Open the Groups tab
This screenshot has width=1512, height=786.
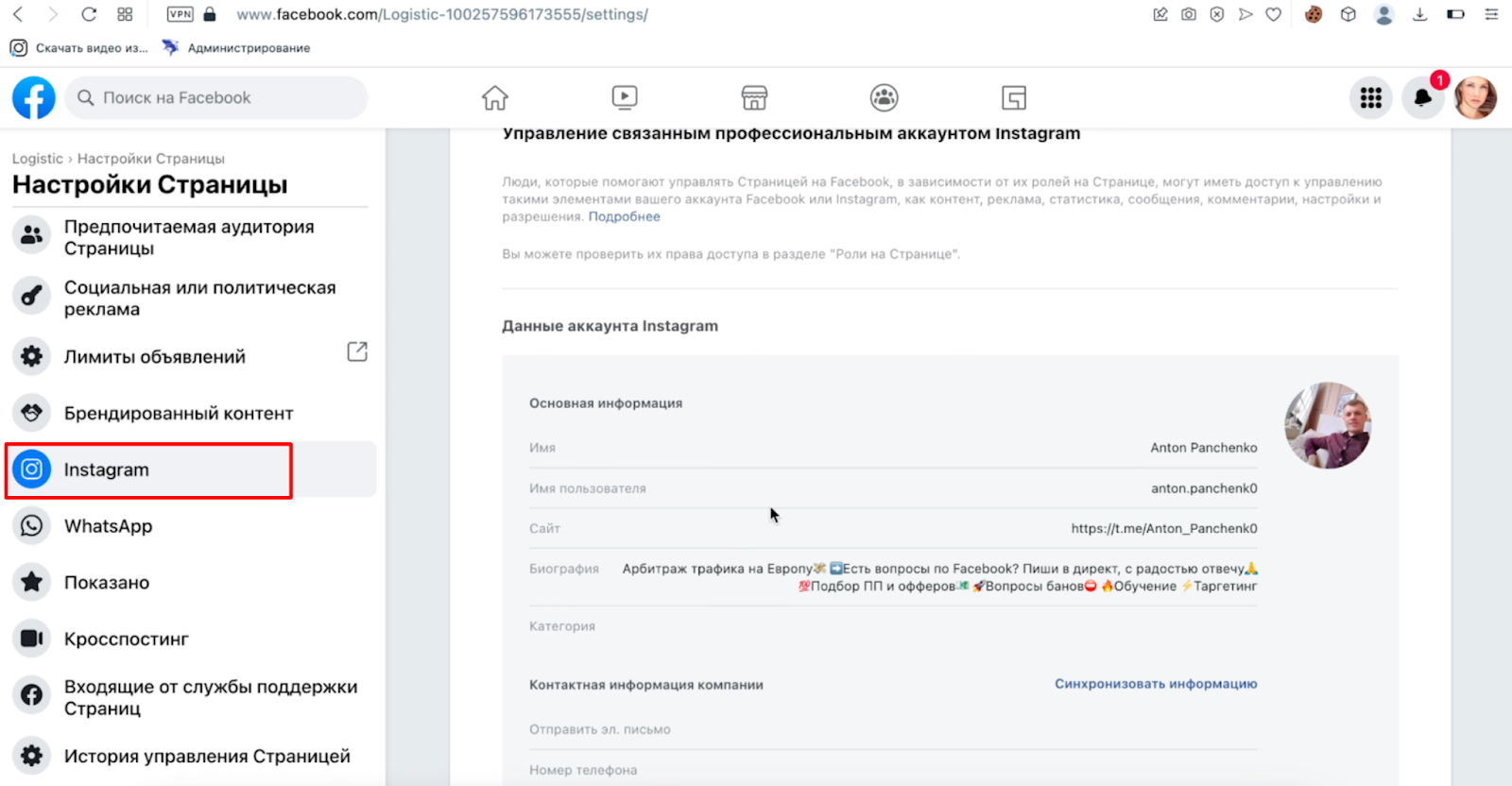click(x=885, y=97)
